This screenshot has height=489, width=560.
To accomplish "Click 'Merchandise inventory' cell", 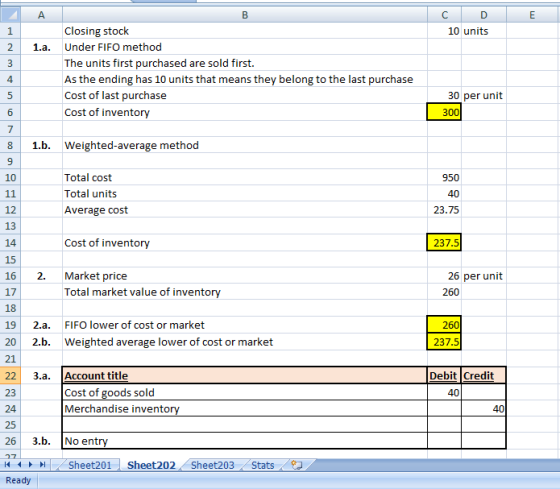I will (245, 408).
